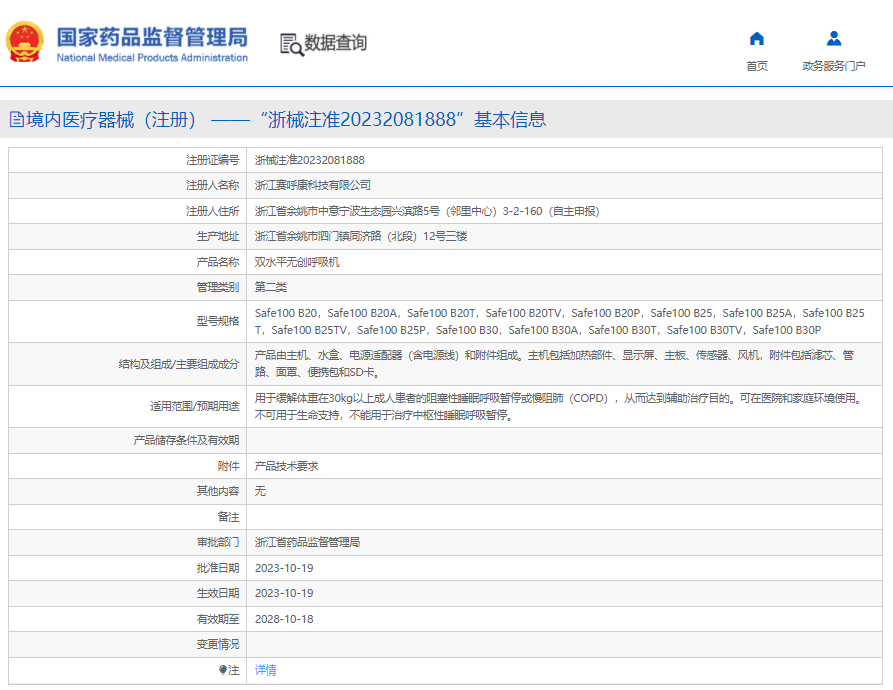893x690 pixels.
Task: Open the 详情 link
Action: click(x=265, y=670)
